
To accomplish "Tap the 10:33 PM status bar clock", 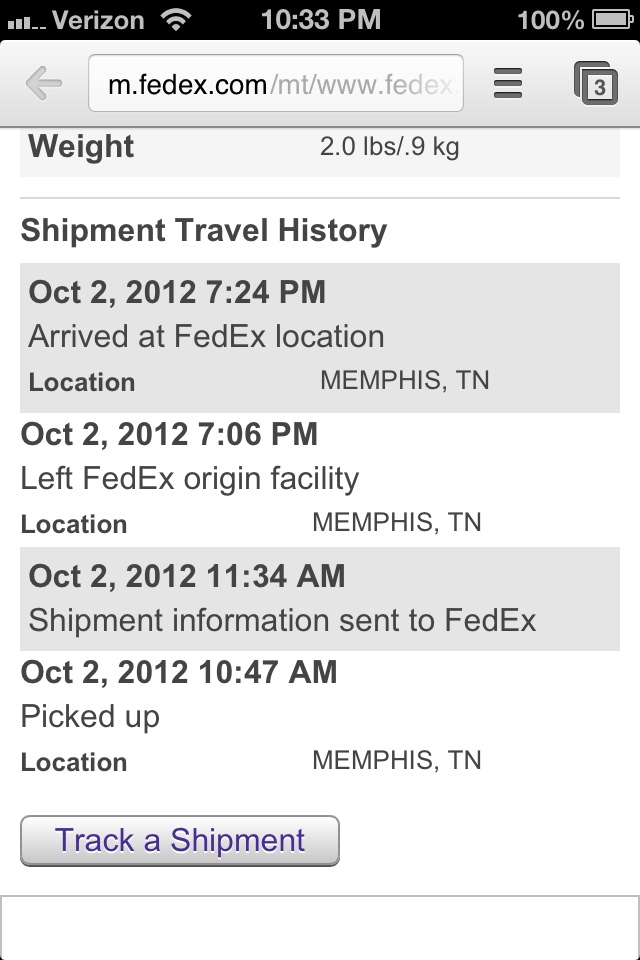I will click(321, 20).
